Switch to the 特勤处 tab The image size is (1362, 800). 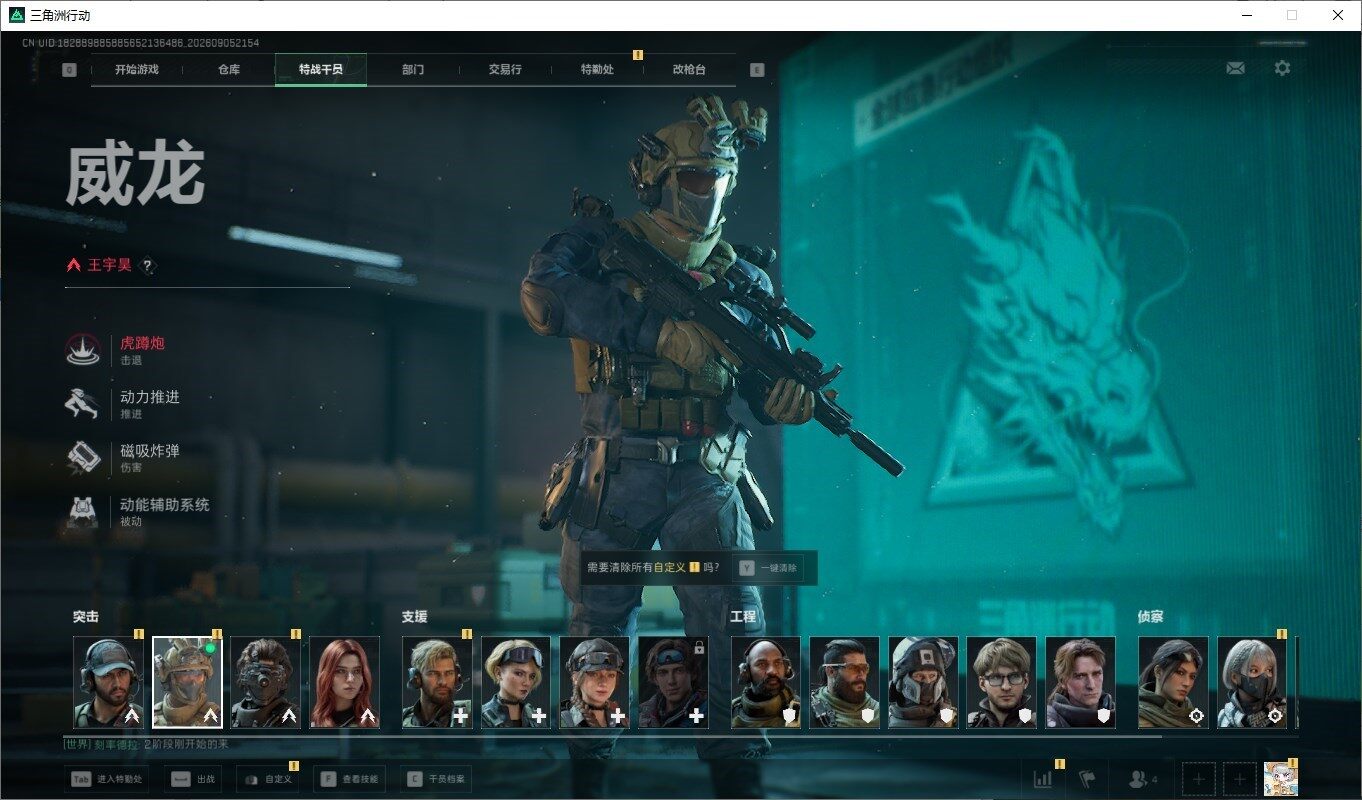597,70
